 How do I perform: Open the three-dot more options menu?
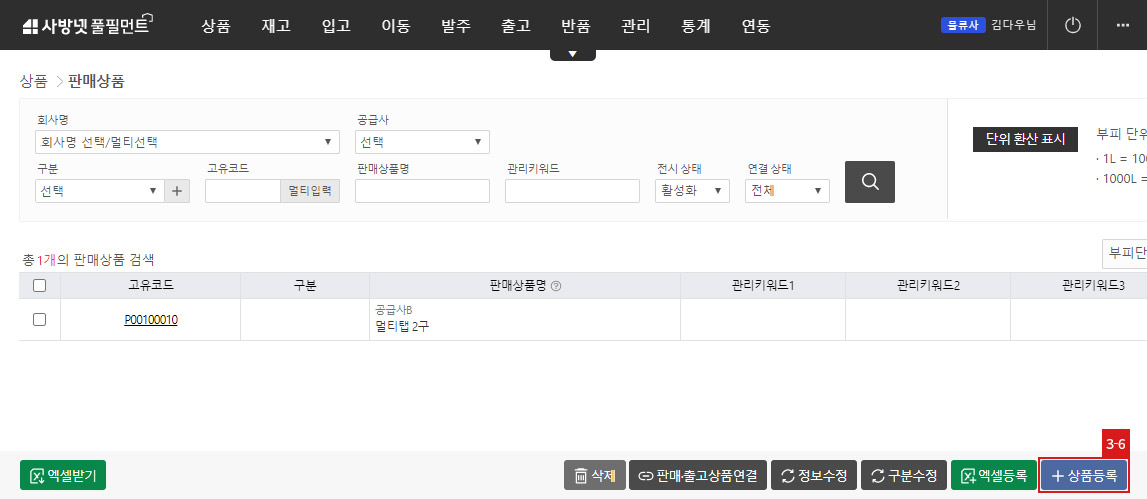pyautogui.click(x=1123, y=26)
